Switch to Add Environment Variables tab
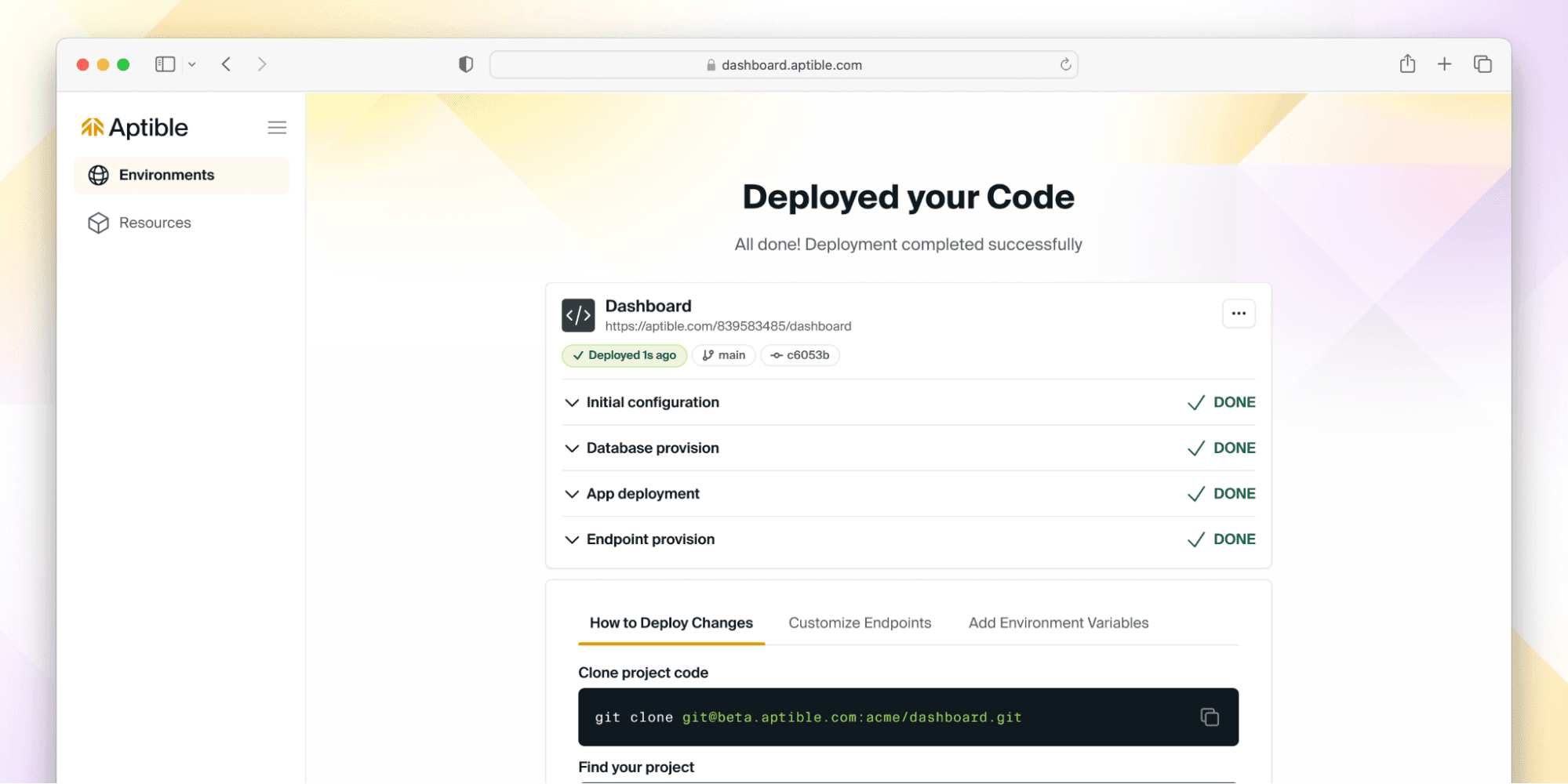 click(1058, 622)
